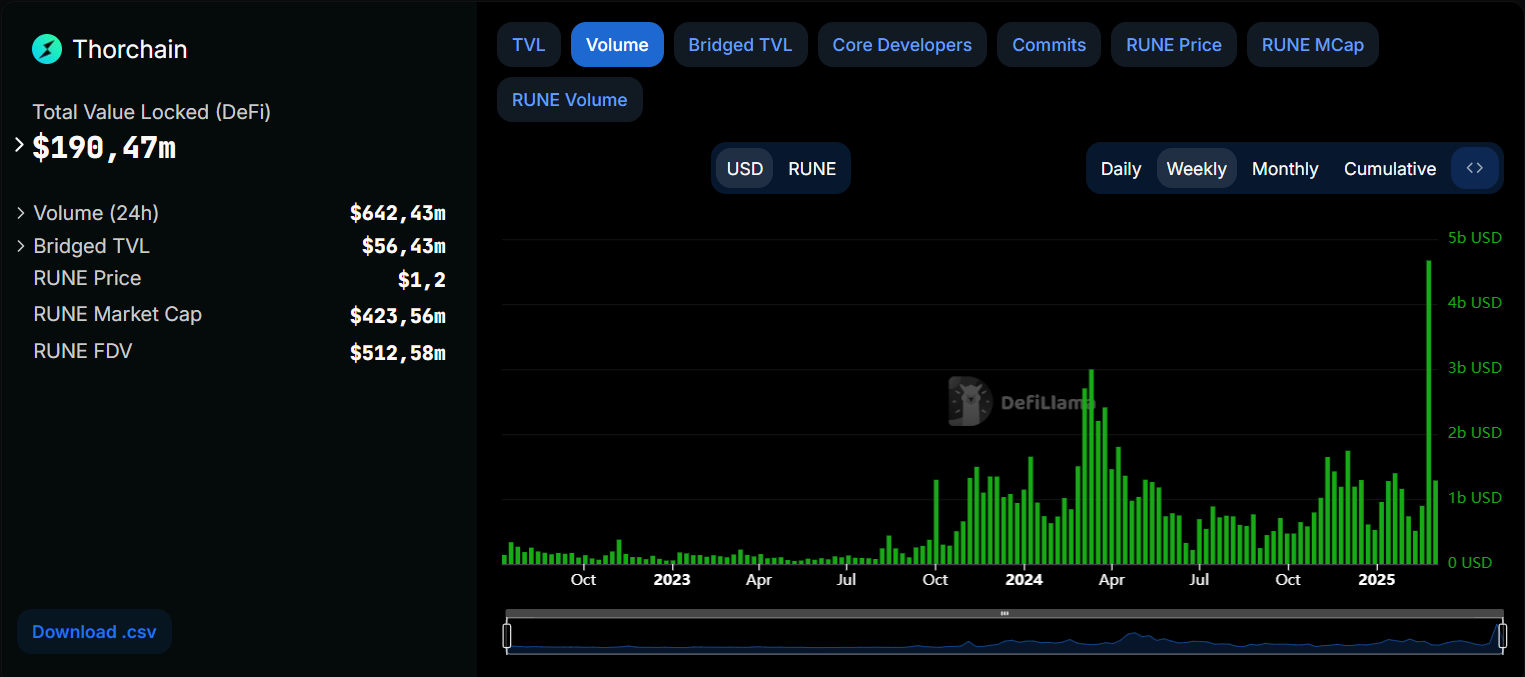Download the .csv data file
1525x677 pixels.
(95, 632)
